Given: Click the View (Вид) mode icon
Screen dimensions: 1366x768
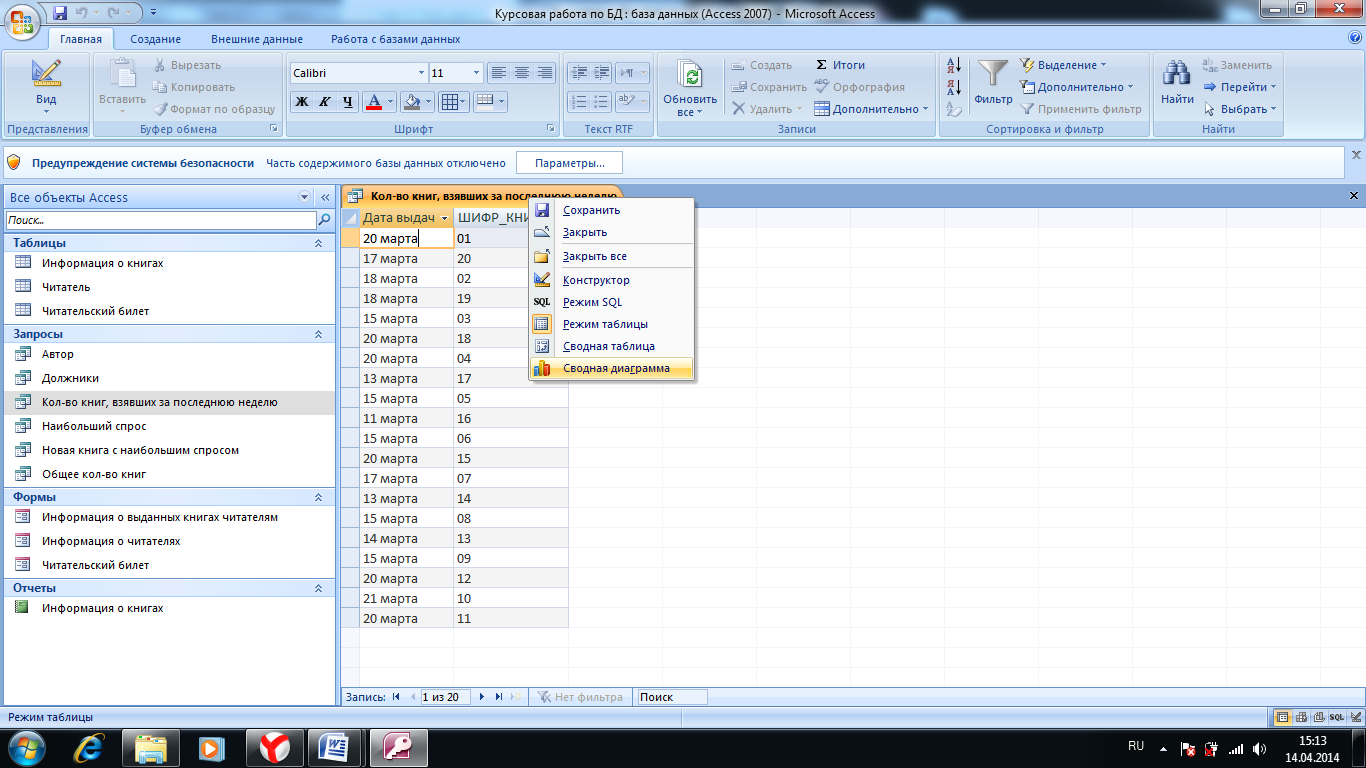Looking at the screenshot, I should (46, 84).
